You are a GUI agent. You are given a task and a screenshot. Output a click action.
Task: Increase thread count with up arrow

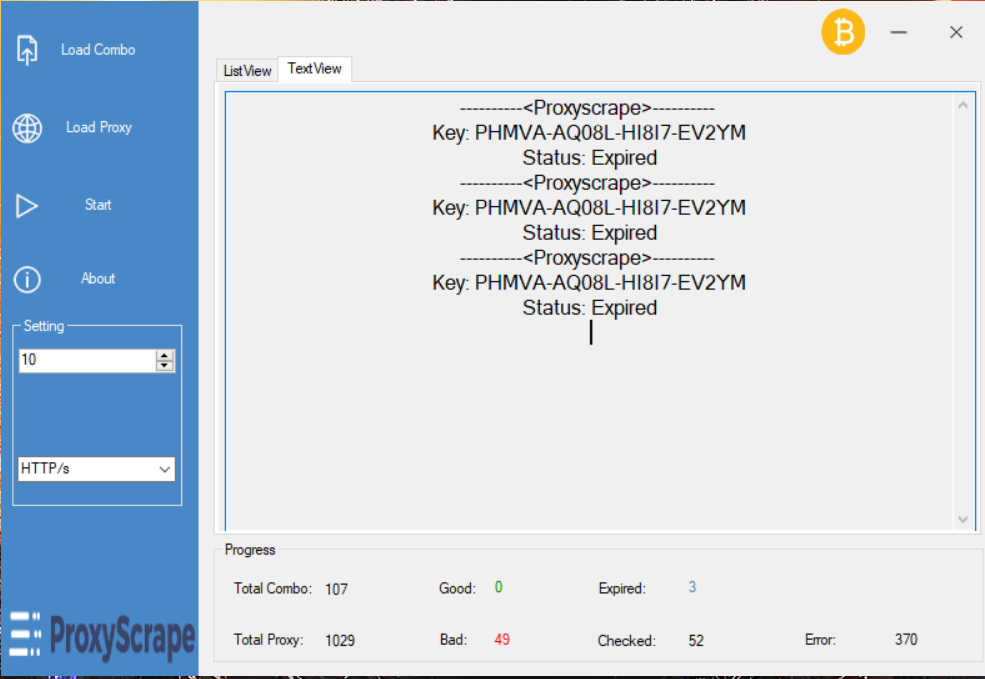pyautogui.click(x=165, y=356)
